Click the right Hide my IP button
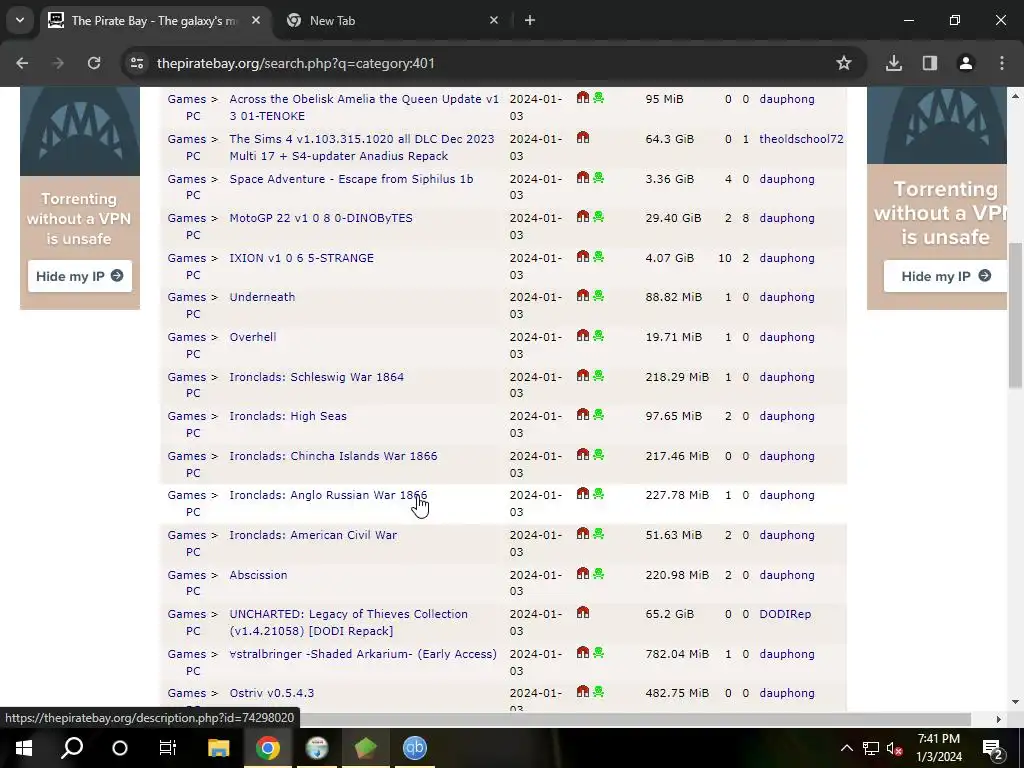The image size is (1024, 768). pyautogui.click(x=945, y=276)
